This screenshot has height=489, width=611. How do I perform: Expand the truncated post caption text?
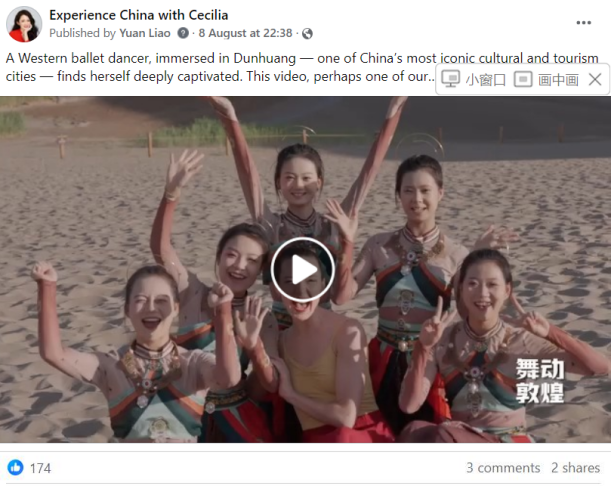coord(431,77)
